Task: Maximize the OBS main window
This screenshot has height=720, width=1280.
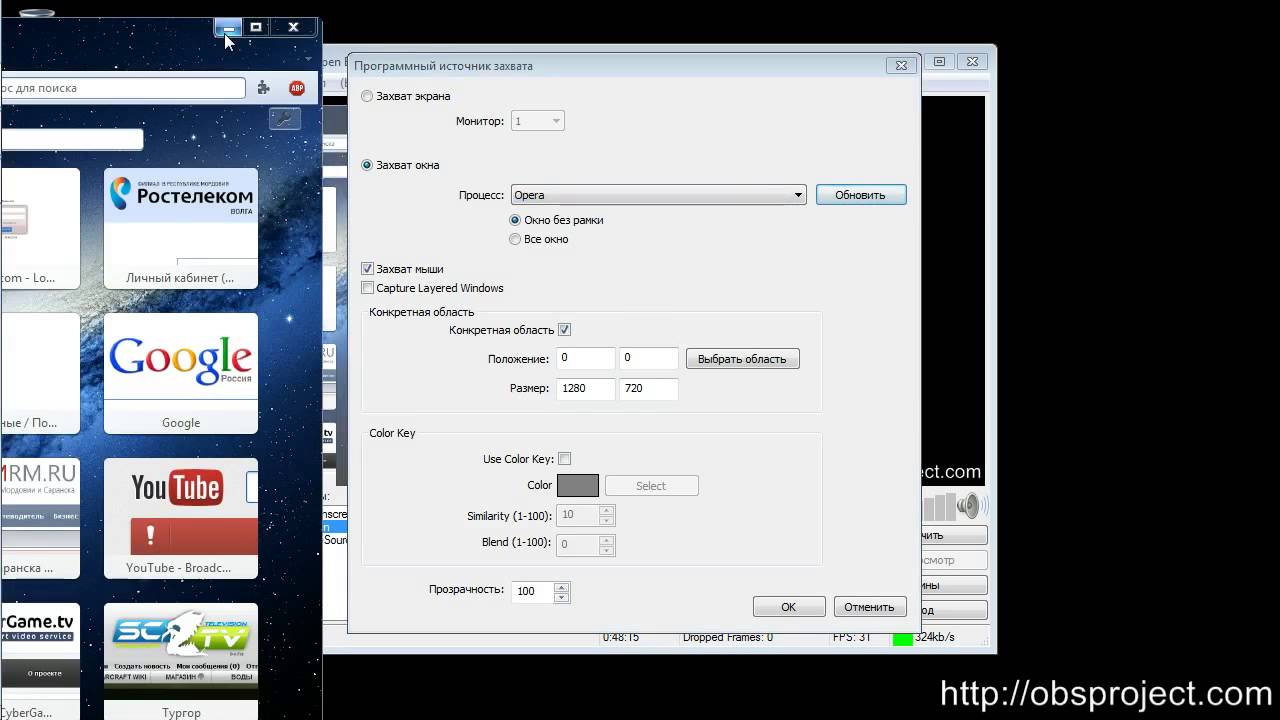Action: click(x=940, y=62)
